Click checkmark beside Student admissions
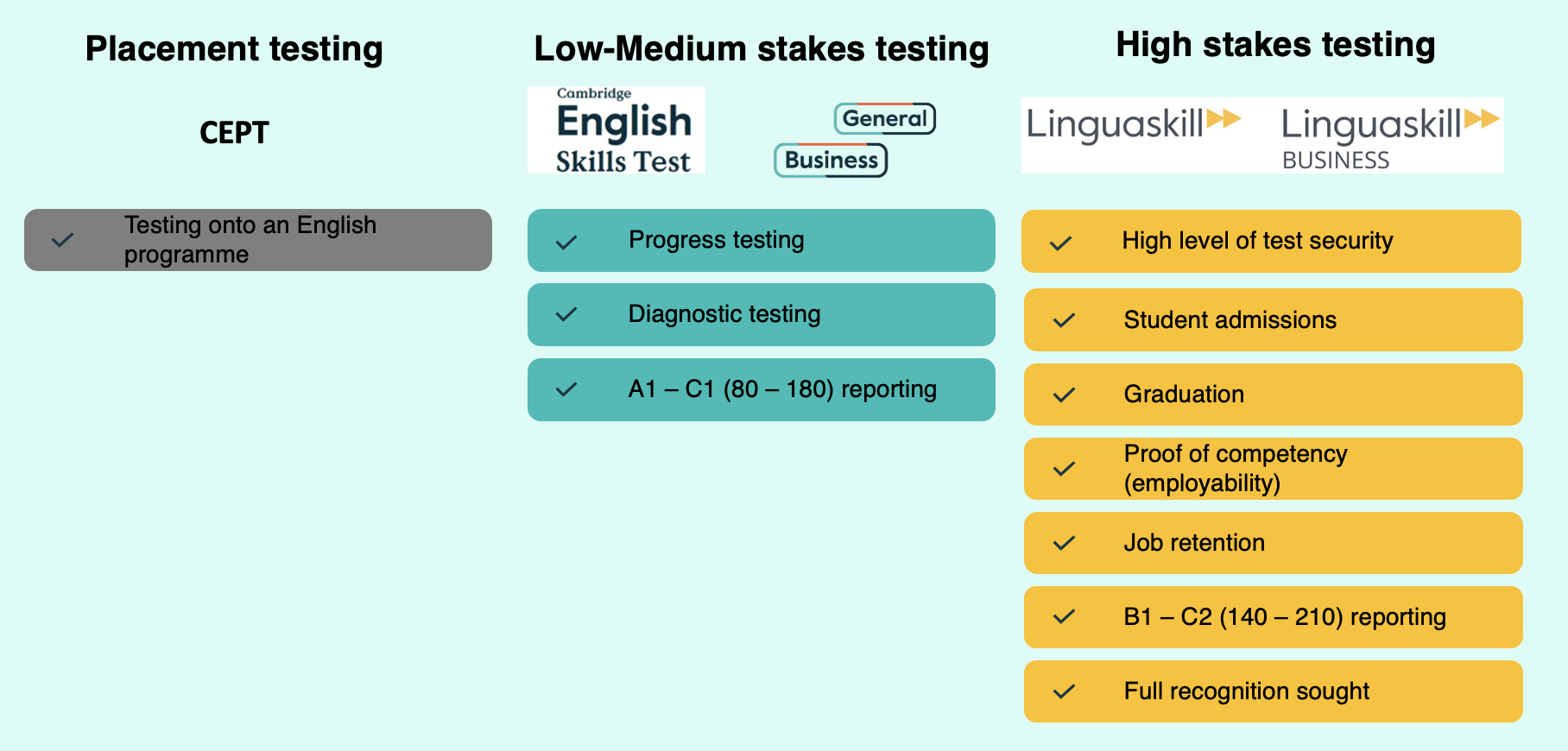This screenshot has height=751, width=1568. pyautogui.click(x=1065, y=320)
